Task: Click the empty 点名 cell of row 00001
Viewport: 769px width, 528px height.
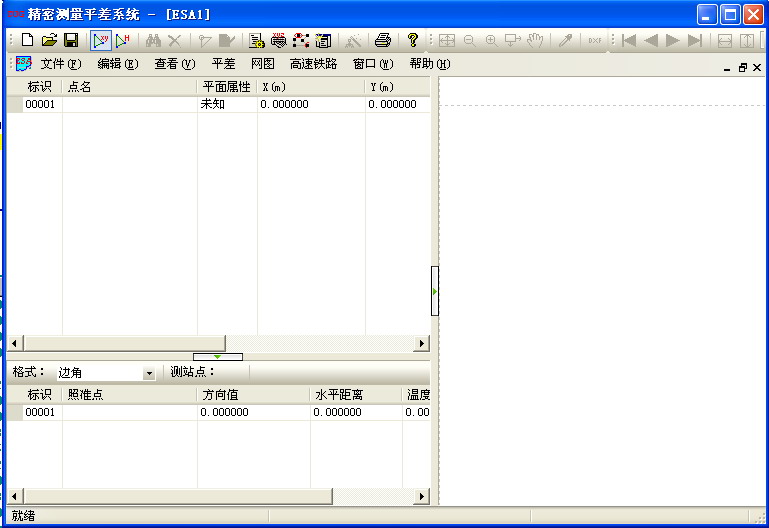Action: (x=129, y=104)
